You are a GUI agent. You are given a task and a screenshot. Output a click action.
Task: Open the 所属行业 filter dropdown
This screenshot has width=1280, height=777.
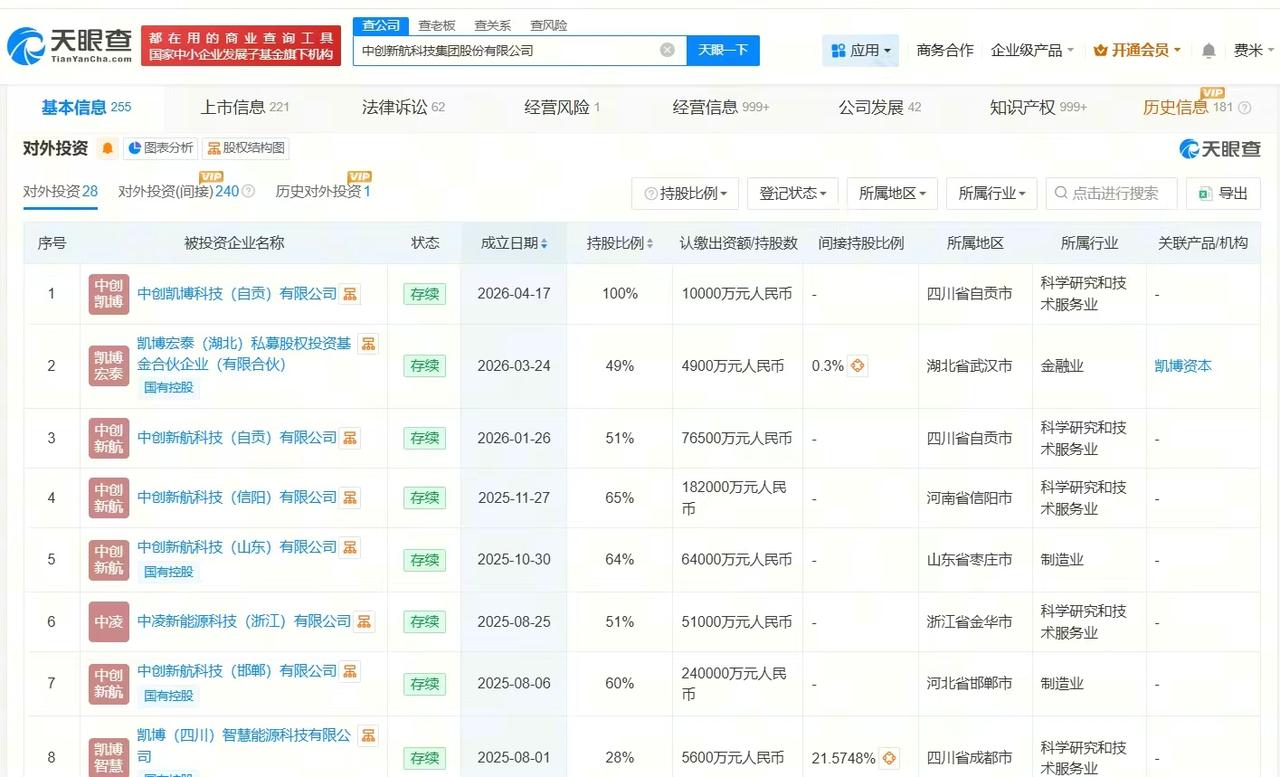[992, 193]
